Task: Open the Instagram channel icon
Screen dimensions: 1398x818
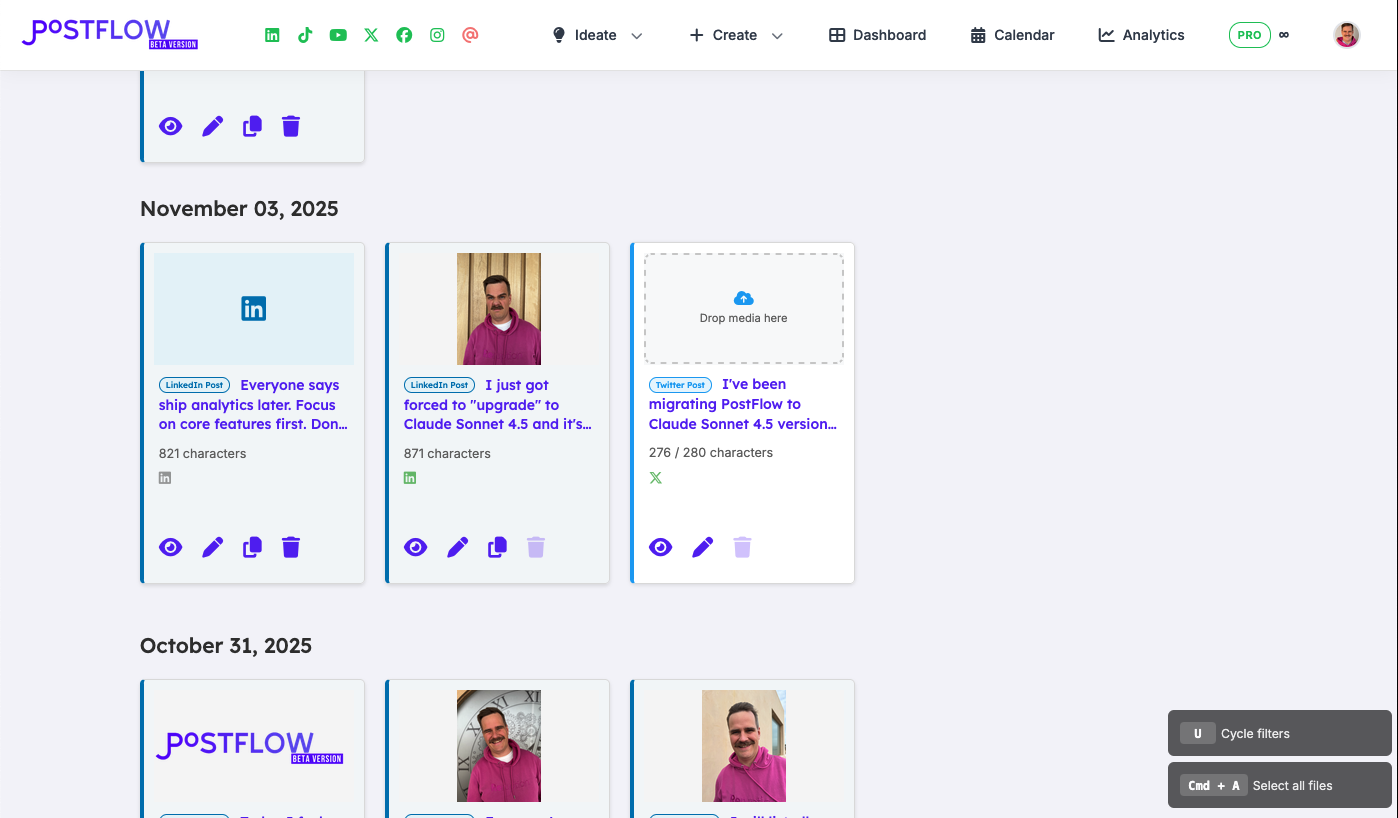Action: (437, 34)
